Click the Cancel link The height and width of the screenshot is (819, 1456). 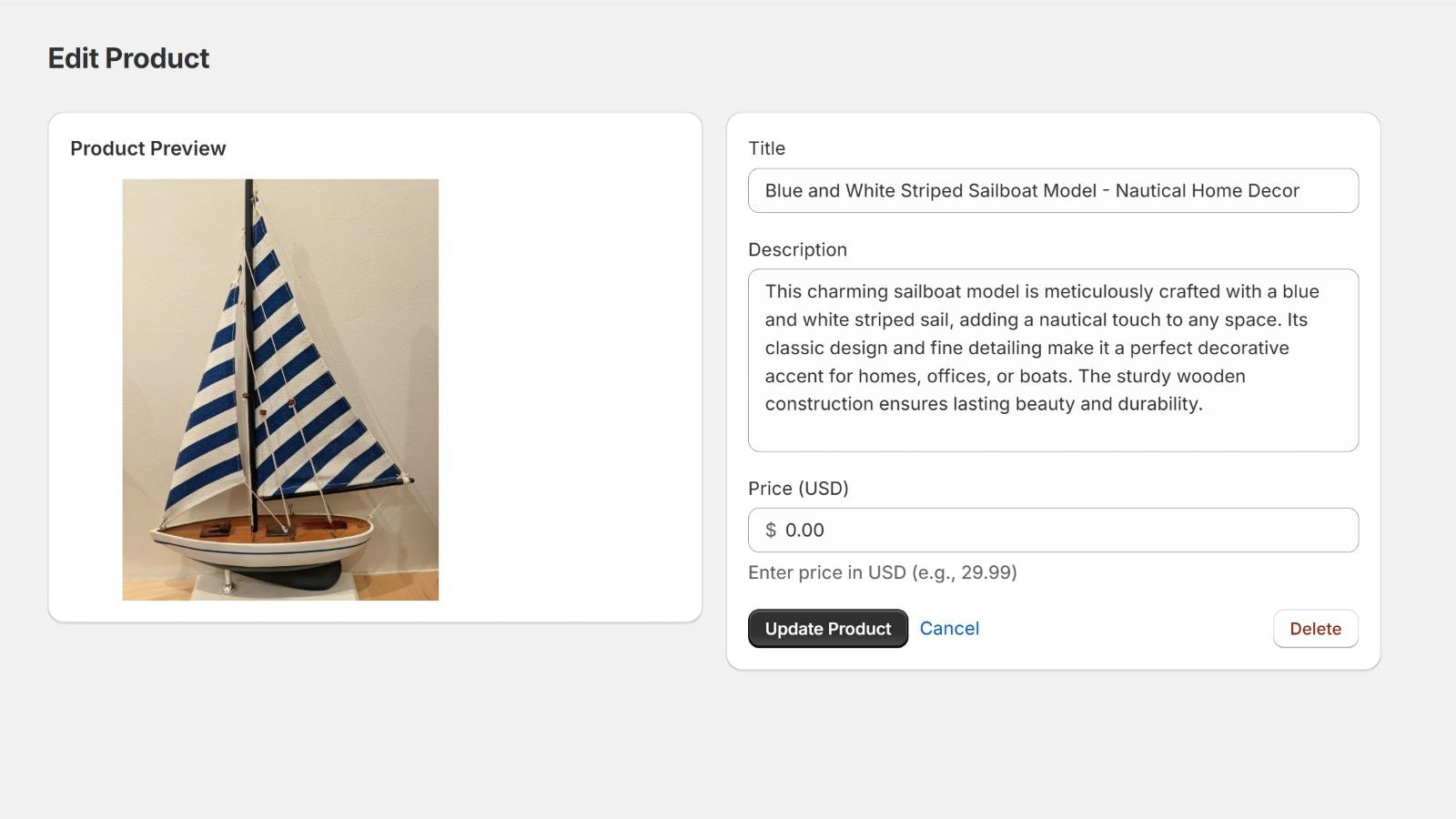click(949, 629)
